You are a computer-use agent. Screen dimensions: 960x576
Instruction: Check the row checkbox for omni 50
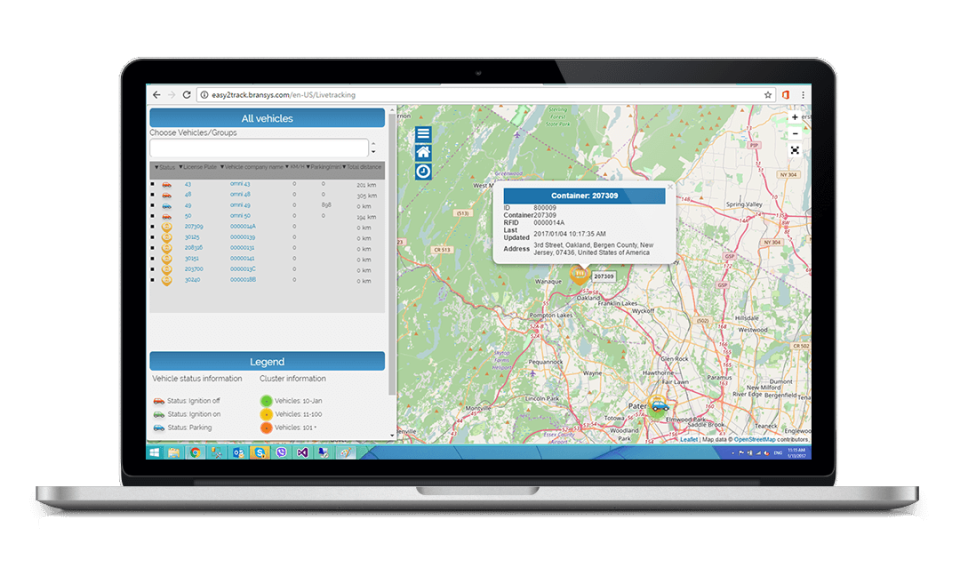point(151,216)
